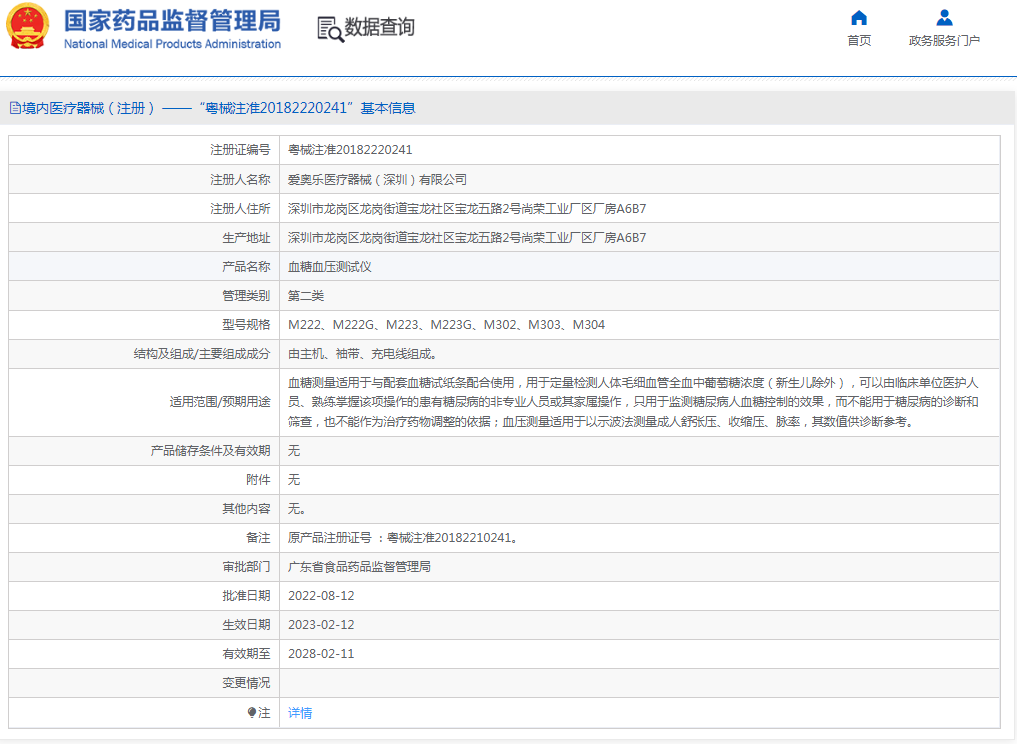The width and height of the screenshot is (1017, 744).
Task: Click the 第二类 management category value
Action: click(305, 296)
